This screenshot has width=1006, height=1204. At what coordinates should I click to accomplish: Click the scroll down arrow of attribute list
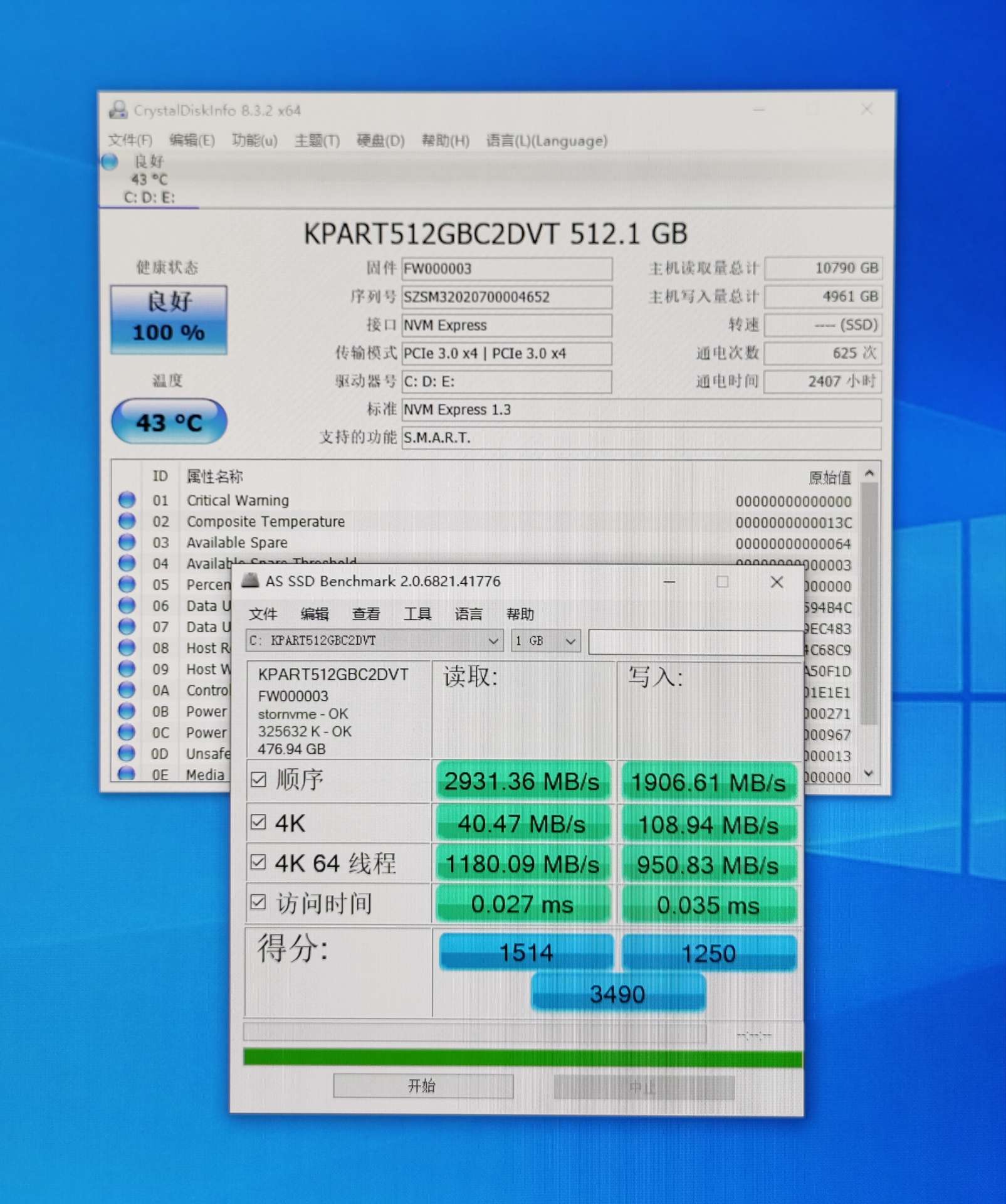tap(869, 774)
